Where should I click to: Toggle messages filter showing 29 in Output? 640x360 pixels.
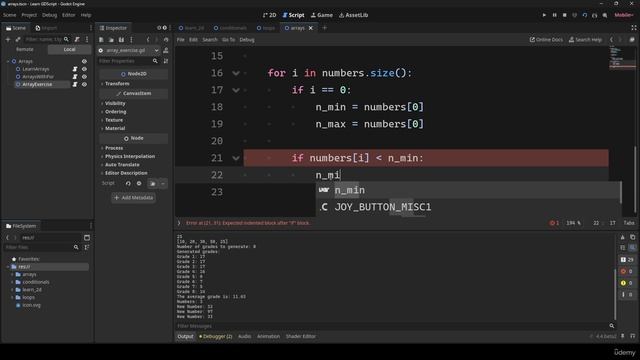click(x=627, y=260)
